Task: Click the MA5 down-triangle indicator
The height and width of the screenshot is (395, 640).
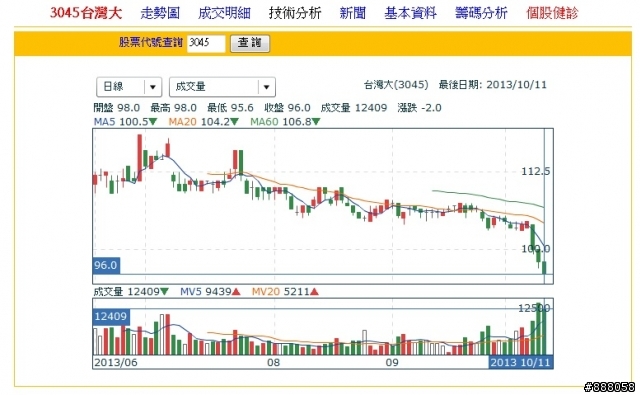Action: [x=153, y=122]
